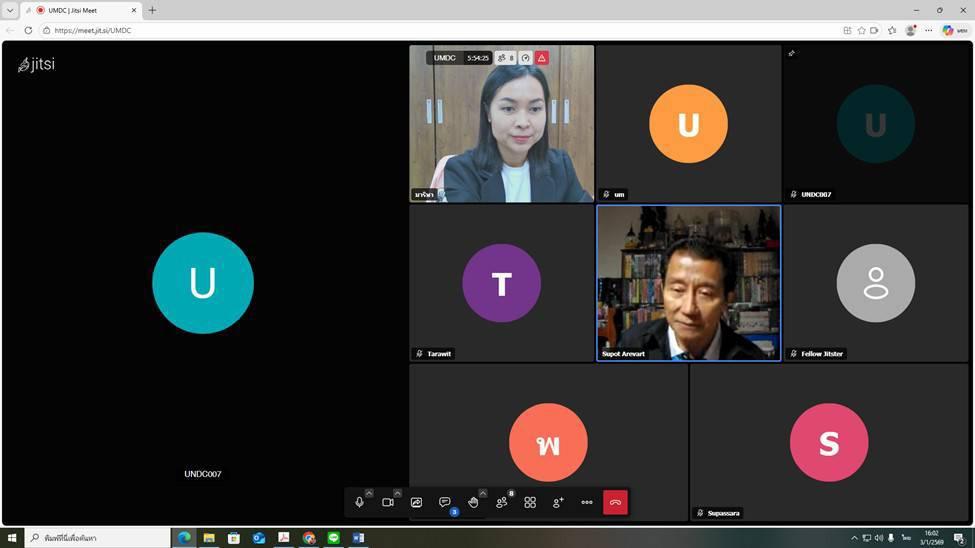Screen dimensions: 975x548
Task: Open more actions menu
Action: (587, 502)
